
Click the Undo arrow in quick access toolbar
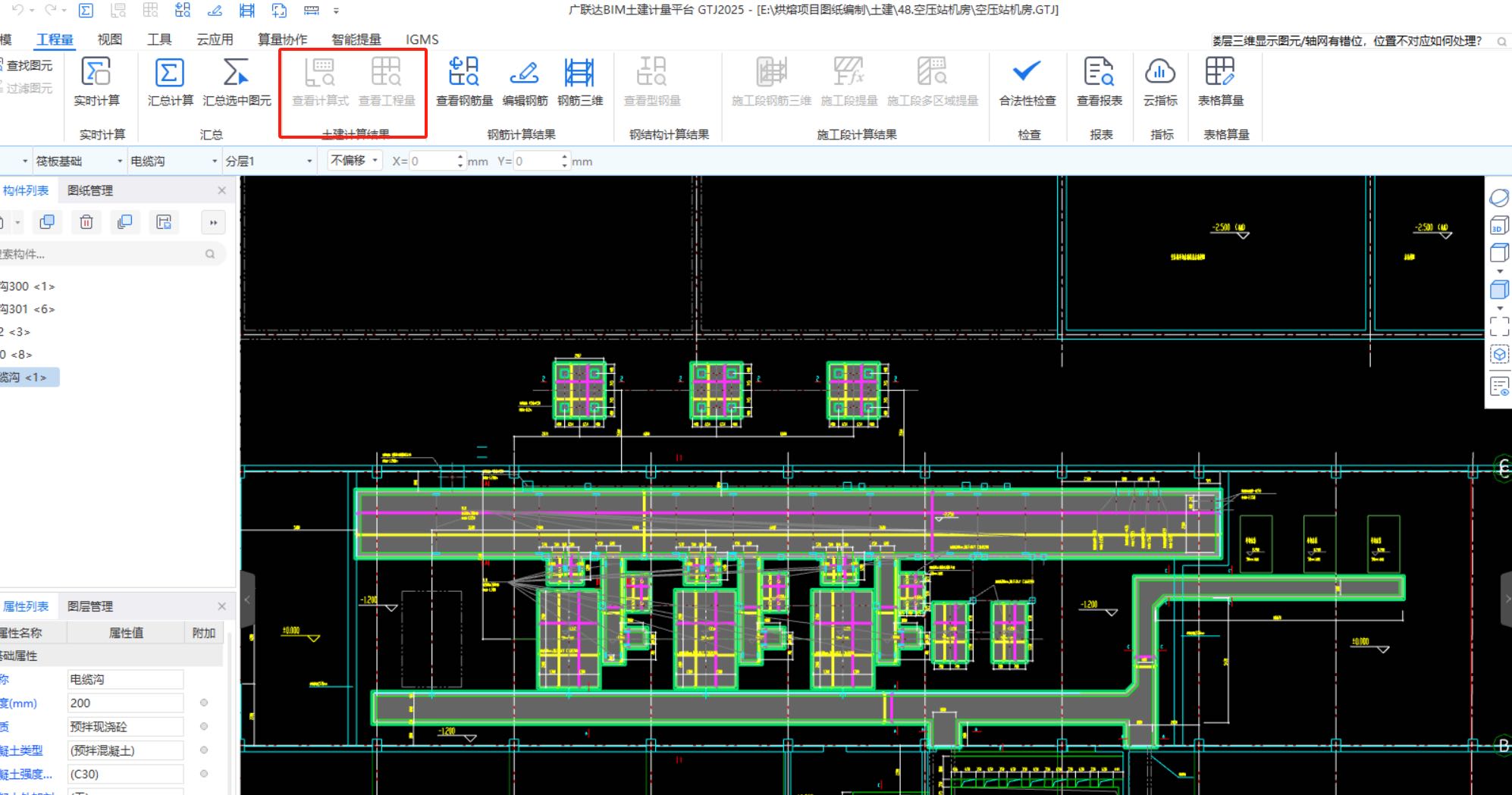(17, 10)
